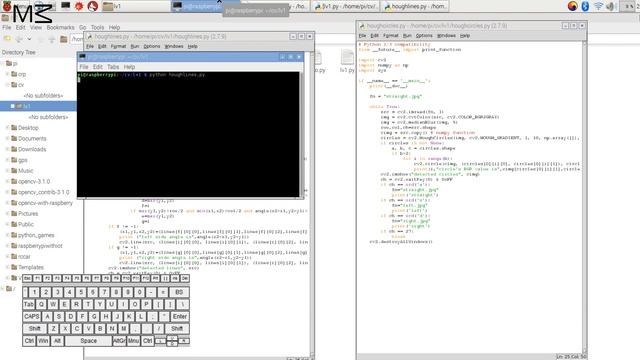Toggle the left Shift key on the virtual keyboard
The image size is (640, 360).
tap(35, 329)
